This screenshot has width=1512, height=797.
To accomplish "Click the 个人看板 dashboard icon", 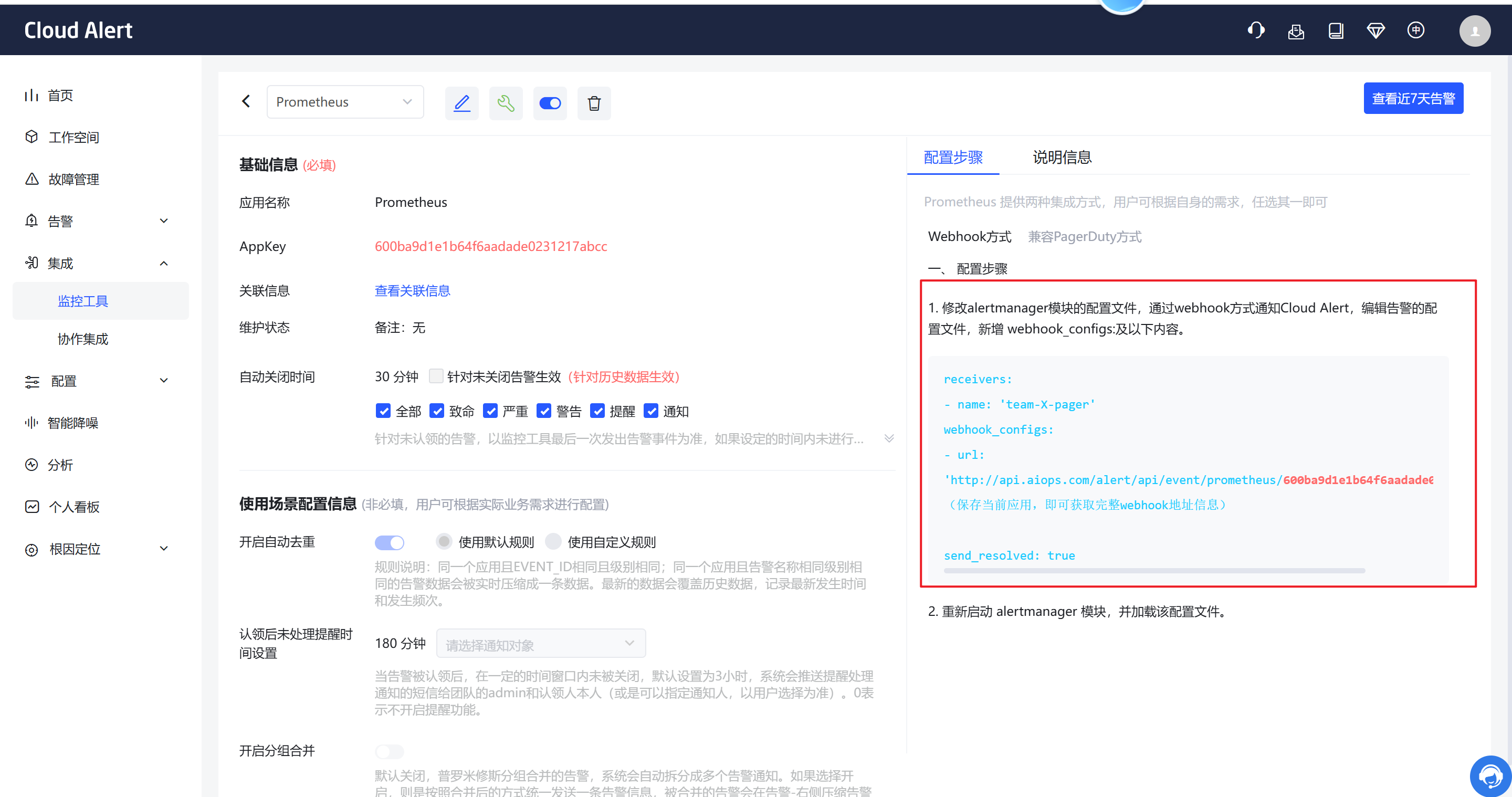I will point(31,507).
